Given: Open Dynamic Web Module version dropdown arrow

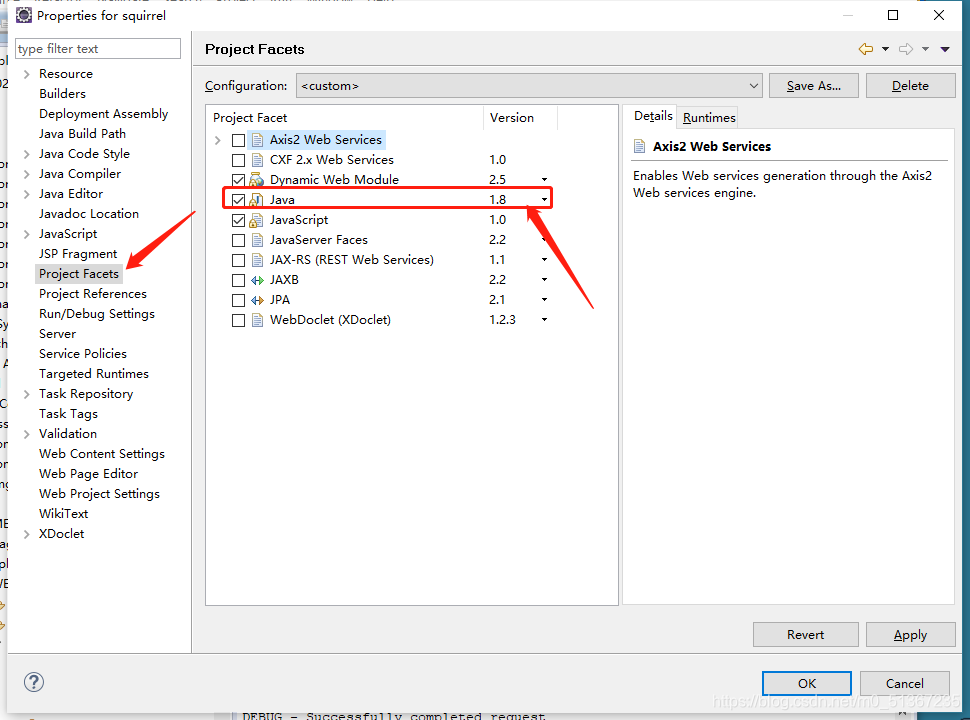Looking at the screenshot, I should 544,180.
